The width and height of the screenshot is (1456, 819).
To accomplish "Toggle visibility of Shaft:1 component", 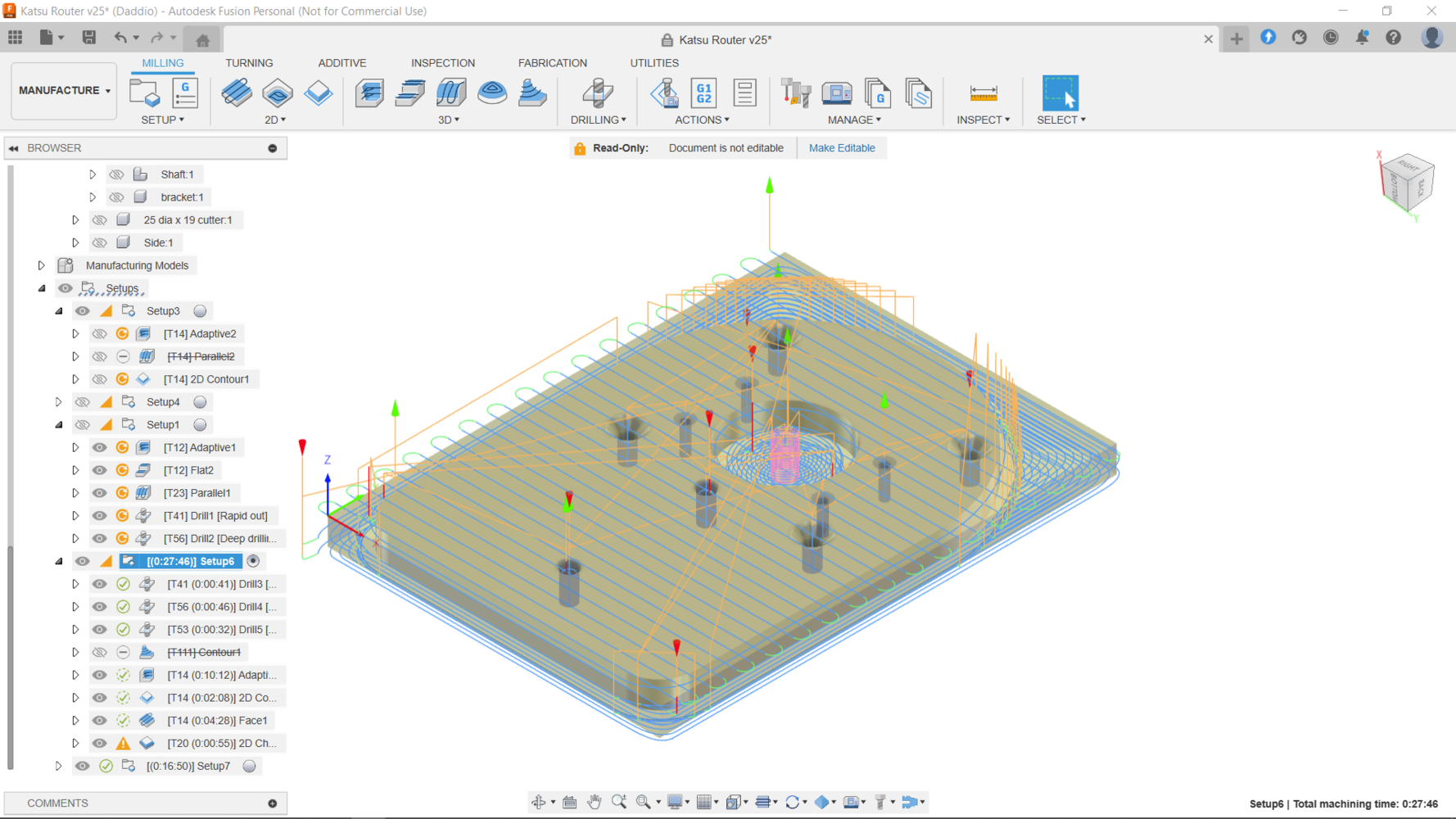I will (x=116, y=174).
